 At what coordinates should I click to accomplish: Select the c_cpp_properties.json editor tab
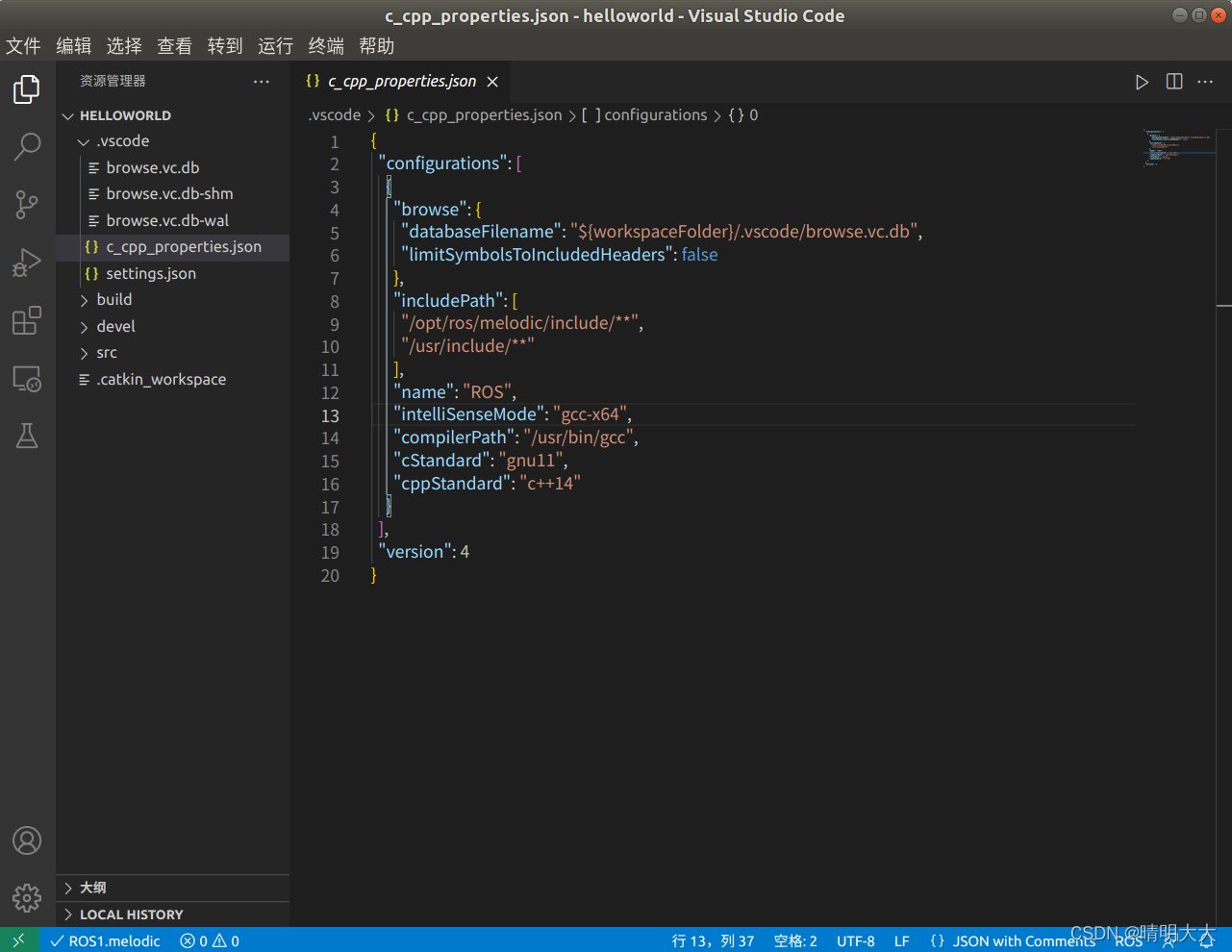coord(399,82)
